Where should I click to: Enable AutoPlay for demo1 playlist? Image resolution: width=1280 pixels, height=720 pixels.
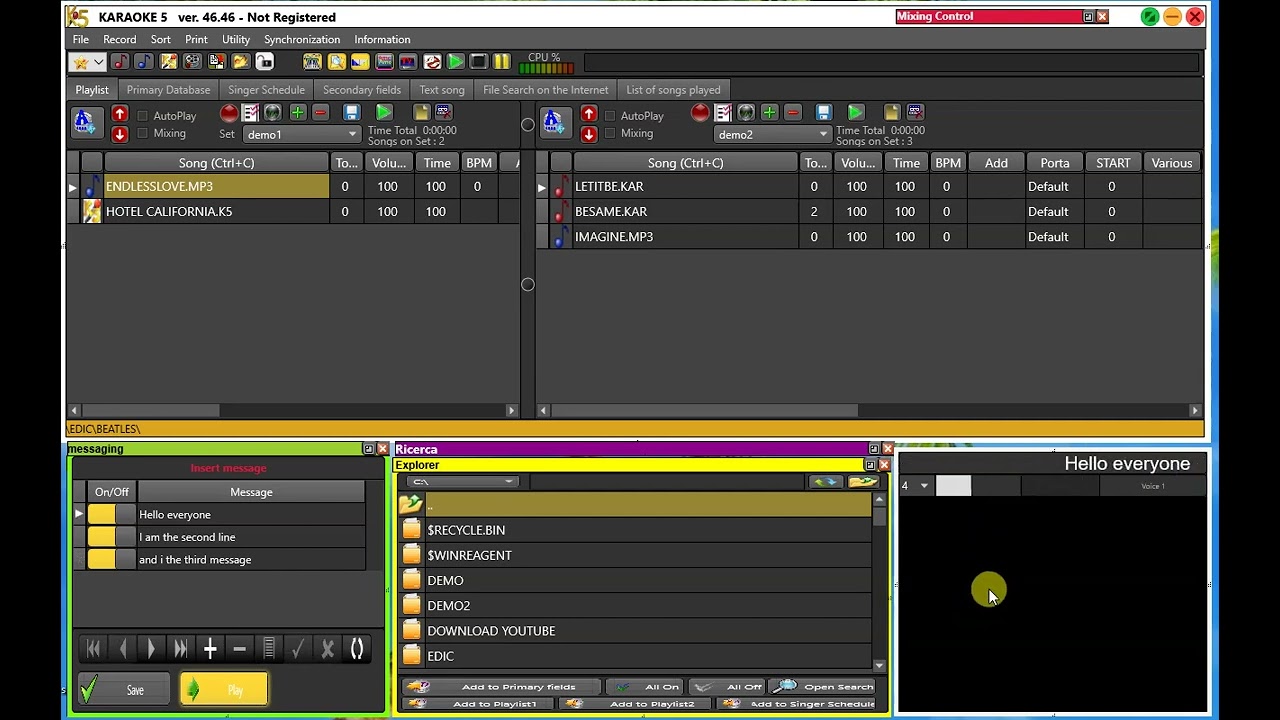pyautogui.click(x=142, y=116)
